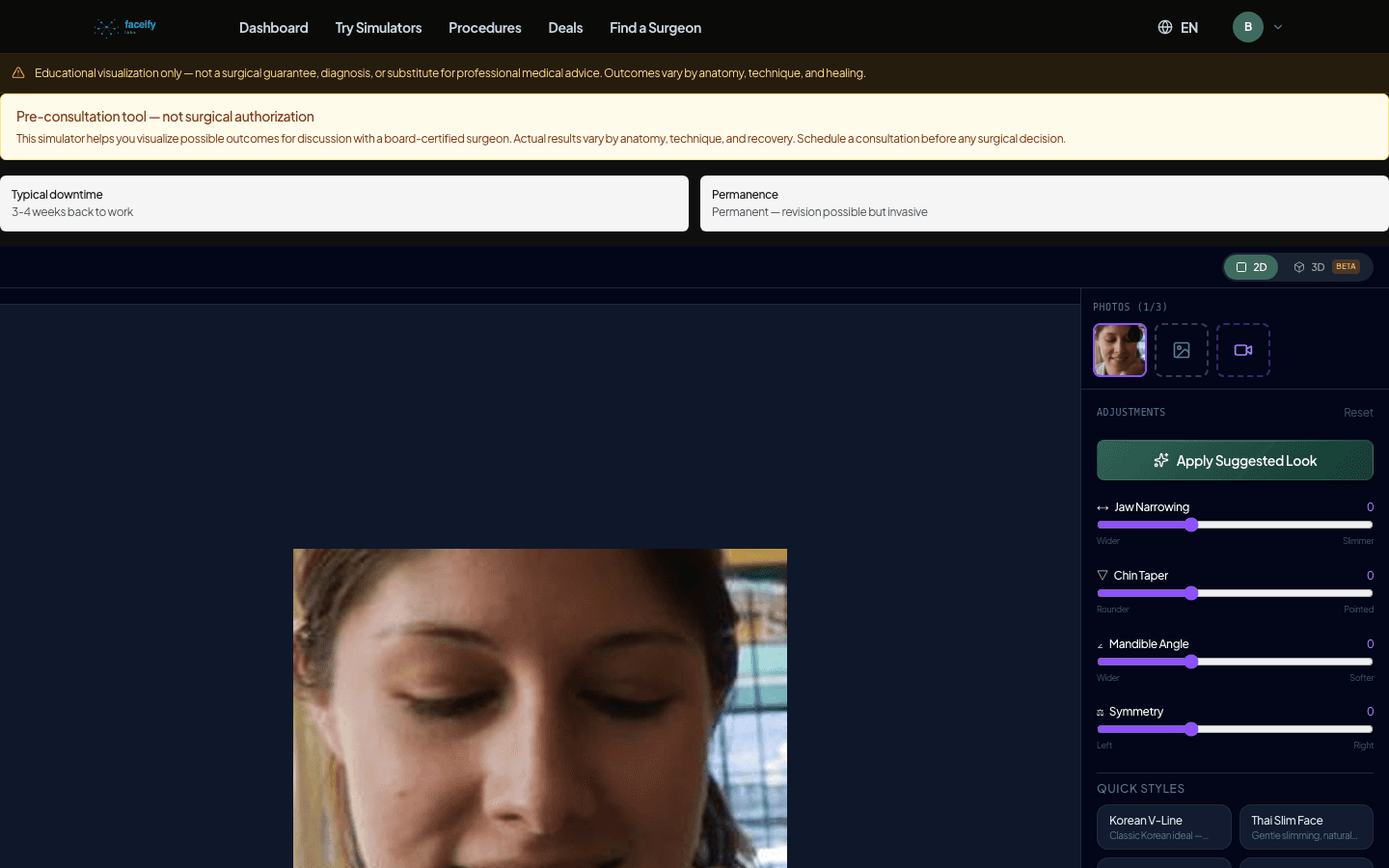The image size is (1389, 868).
Task: Click the faceify logo
Action: pos(125,27)
